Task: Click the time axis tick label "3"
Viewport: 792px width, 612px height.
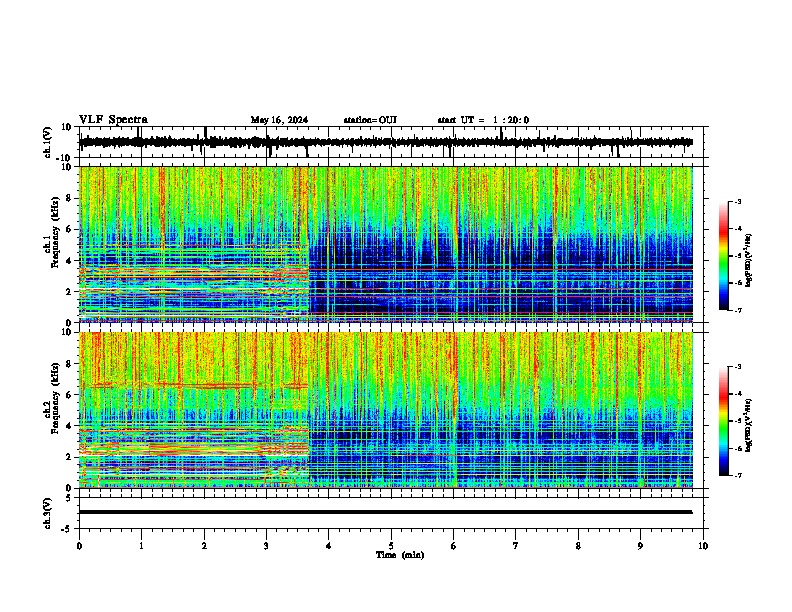Action: click(266, 546)
